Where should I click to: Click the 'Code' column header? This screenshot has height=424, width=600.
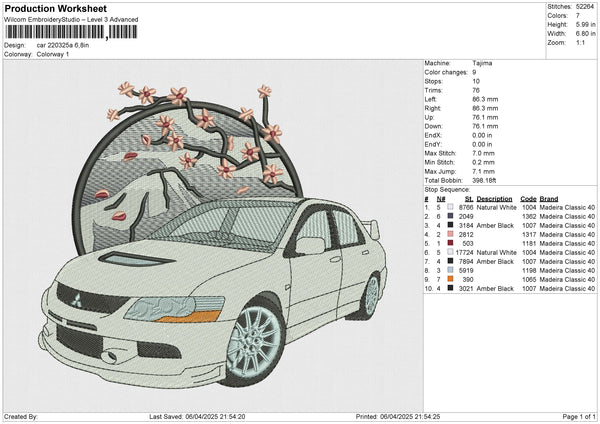pos(528,199)
